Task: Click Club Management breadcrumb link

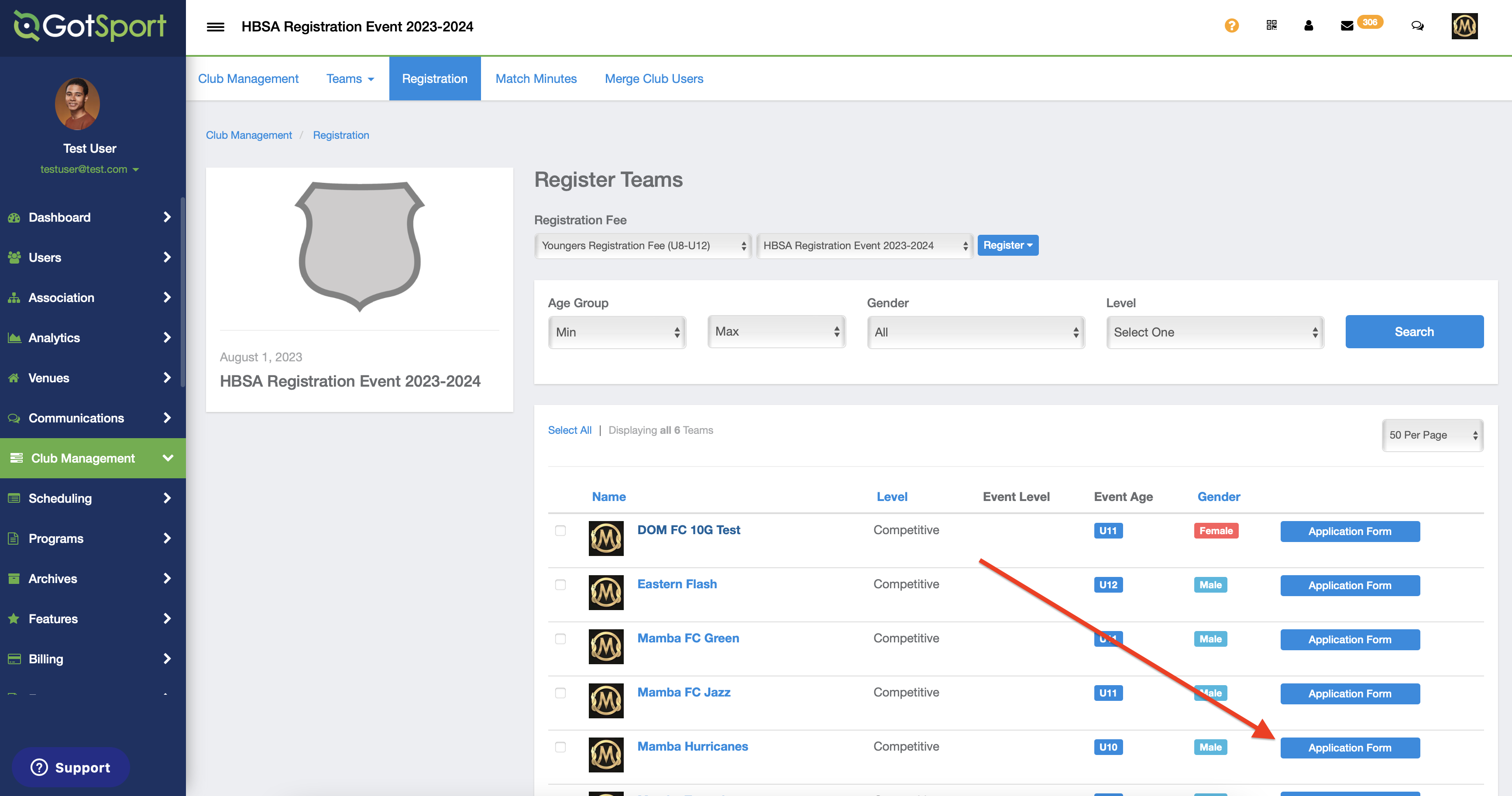Action: pyautogui.click(x=249, y=135)
